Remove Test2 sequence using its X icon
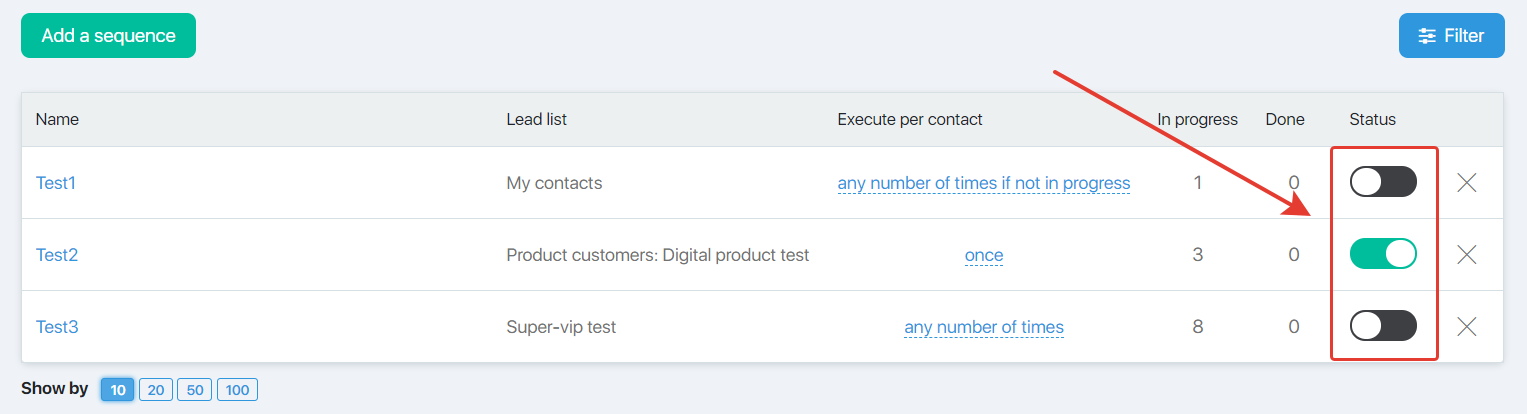Viewport: 1527px width, 414px height. (1467, 255)
